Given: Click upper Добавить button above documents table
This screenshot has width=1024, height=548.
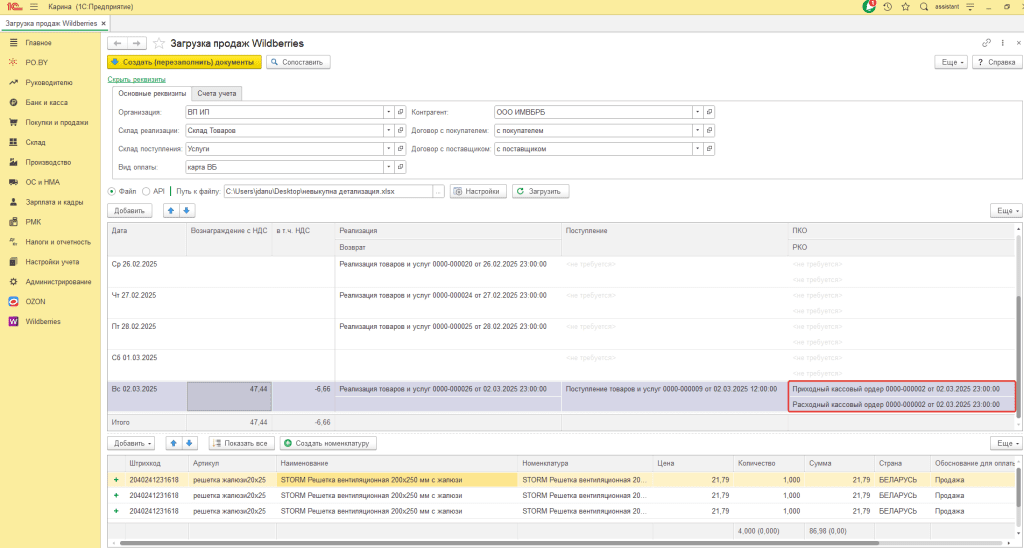Looking at the screenshot, I should [x=129, y=210].
